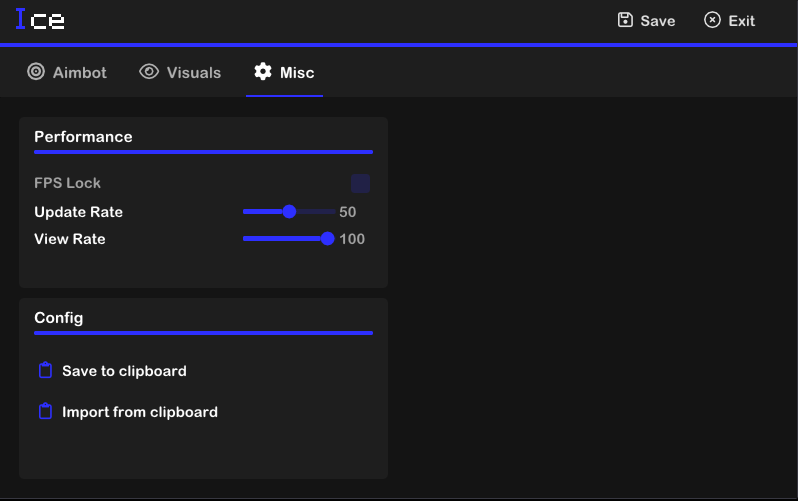
Task: Click the Visuals eye icon
Action: click(149, 72)
